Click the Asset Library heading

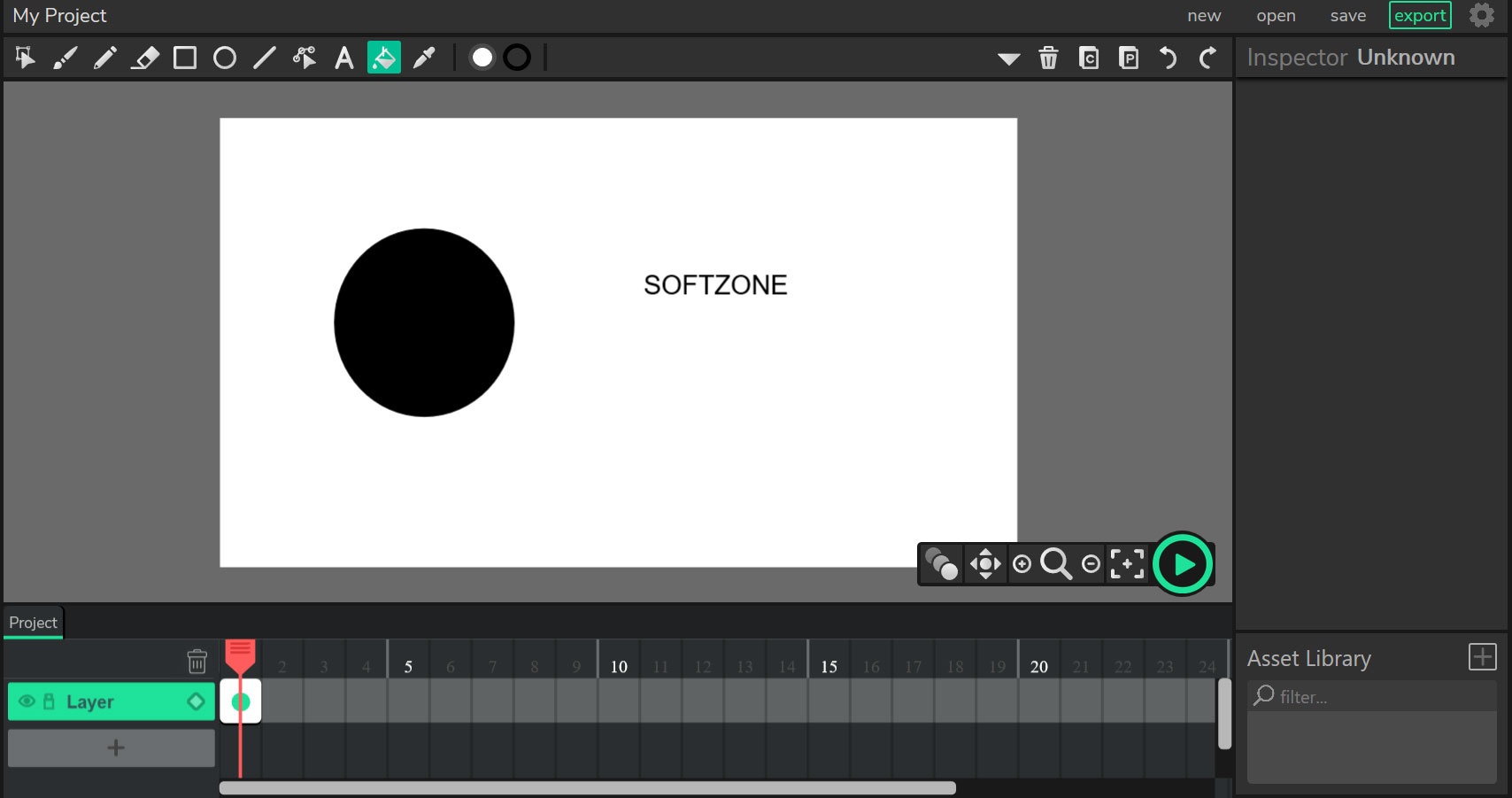[1309, 659]
